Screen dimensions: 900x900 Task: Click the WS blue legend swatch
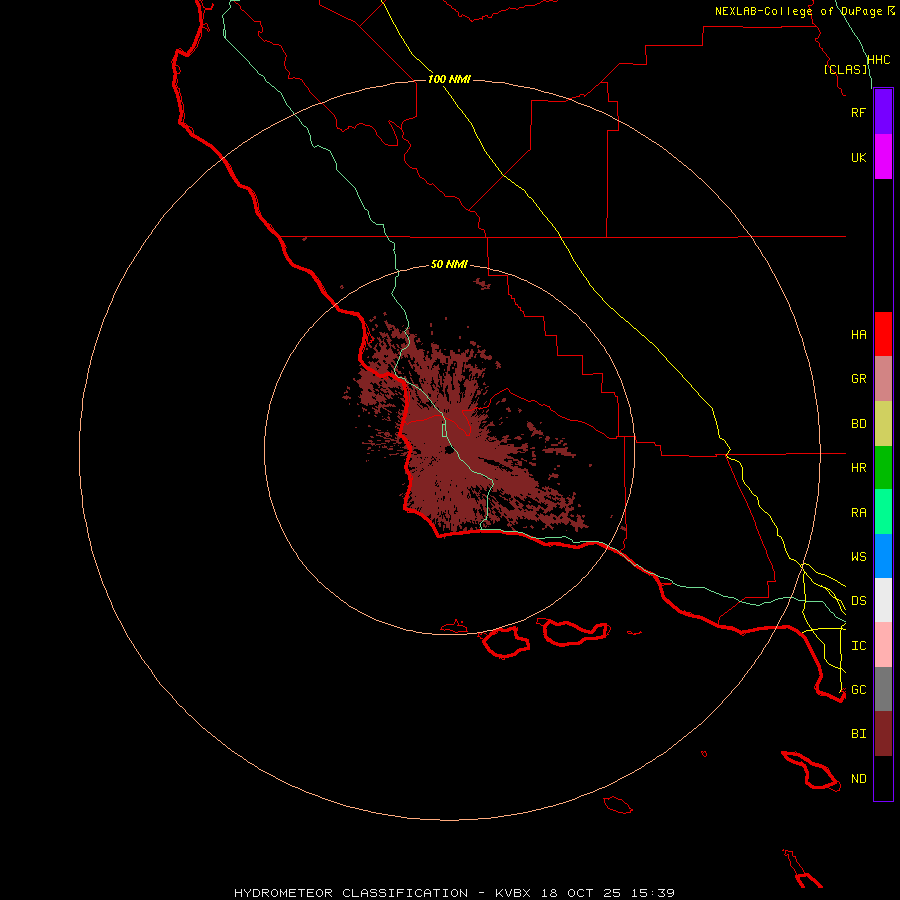coord(883,556)
